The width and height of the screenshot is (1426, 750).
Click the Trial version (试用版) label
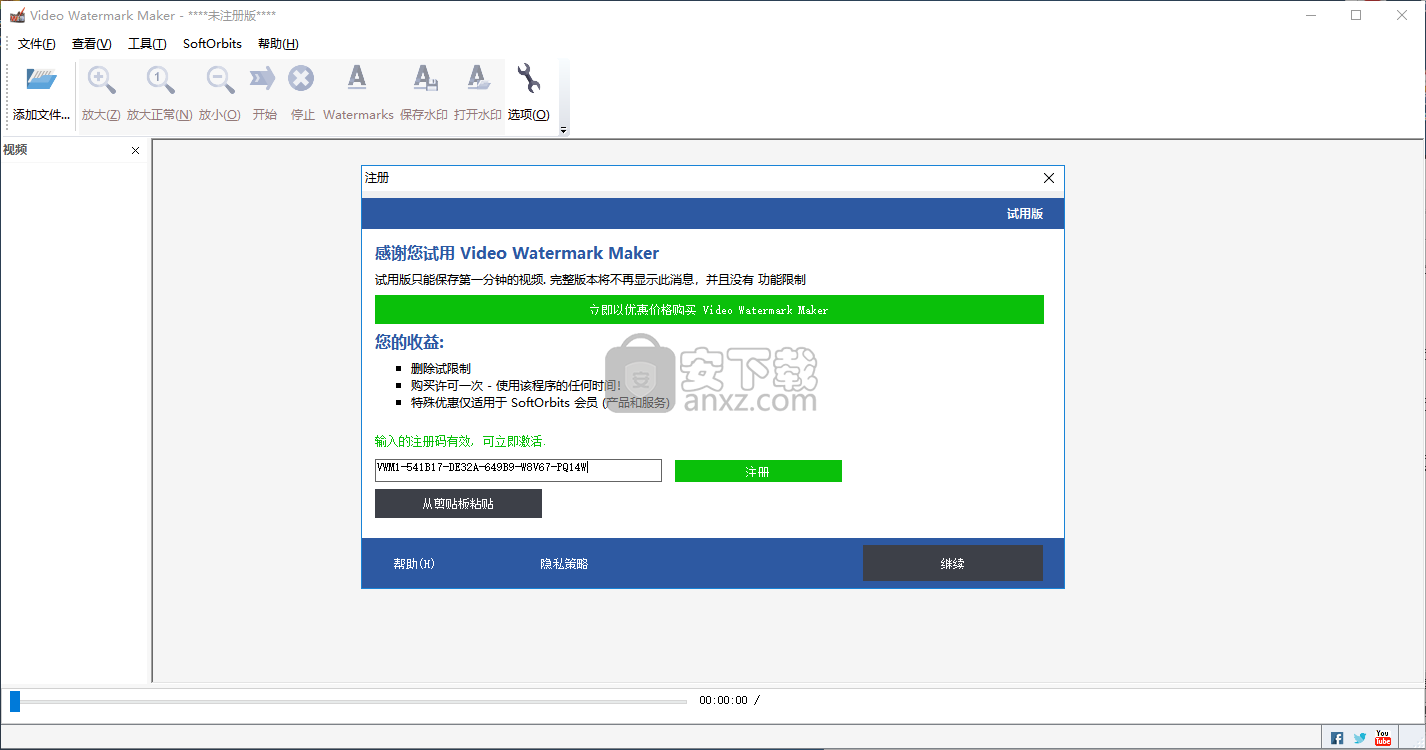click(1025, 213)
